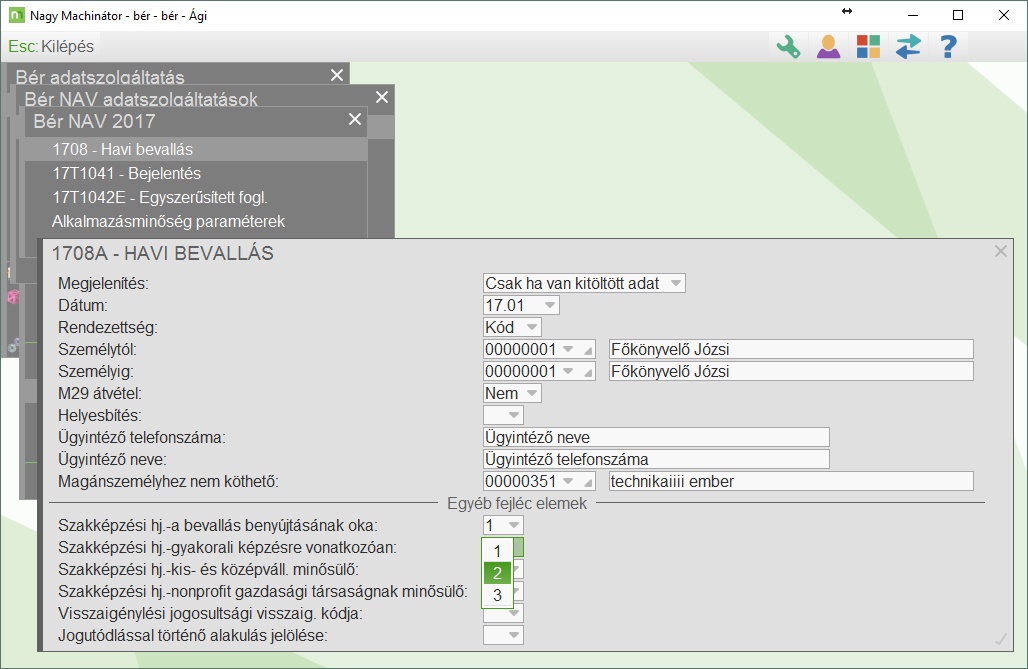1028x669 pixels.
Task: Choose highlighted option 2 in the list
Action: click(x=497, y=573)
